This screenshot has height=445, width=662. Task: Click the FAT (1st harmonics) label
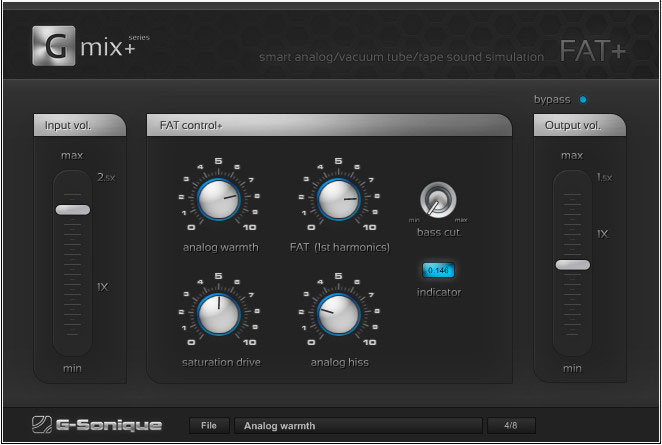[x=340, y=247]
